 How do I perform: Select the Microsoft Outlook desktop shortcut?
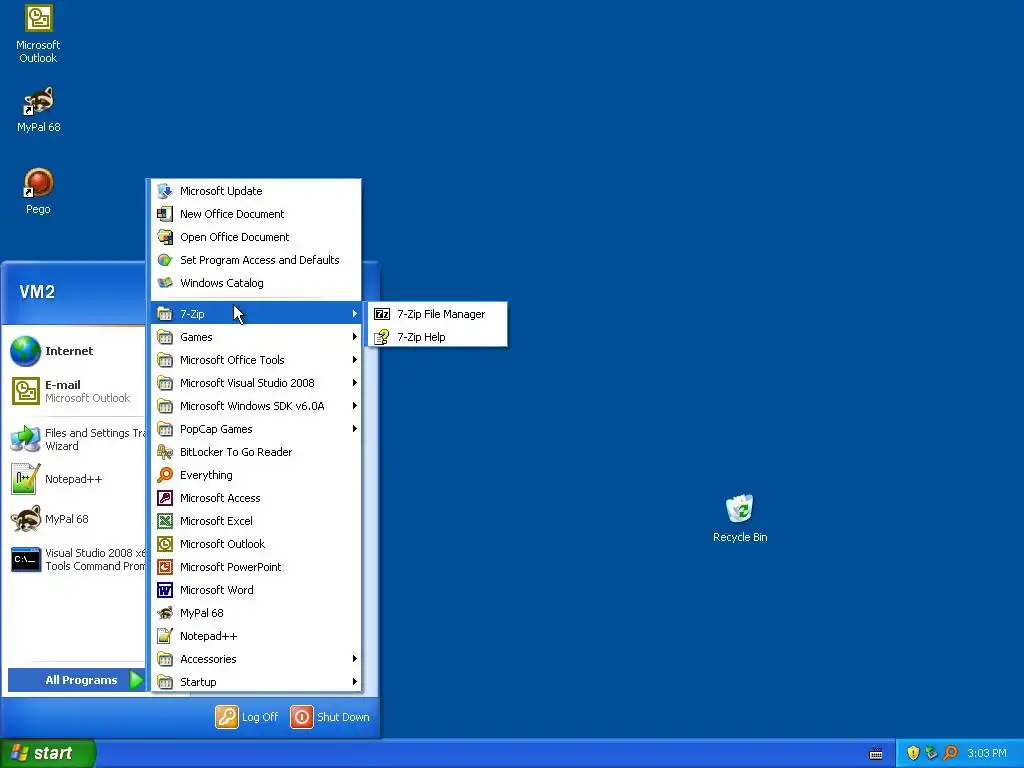[38, 35]
